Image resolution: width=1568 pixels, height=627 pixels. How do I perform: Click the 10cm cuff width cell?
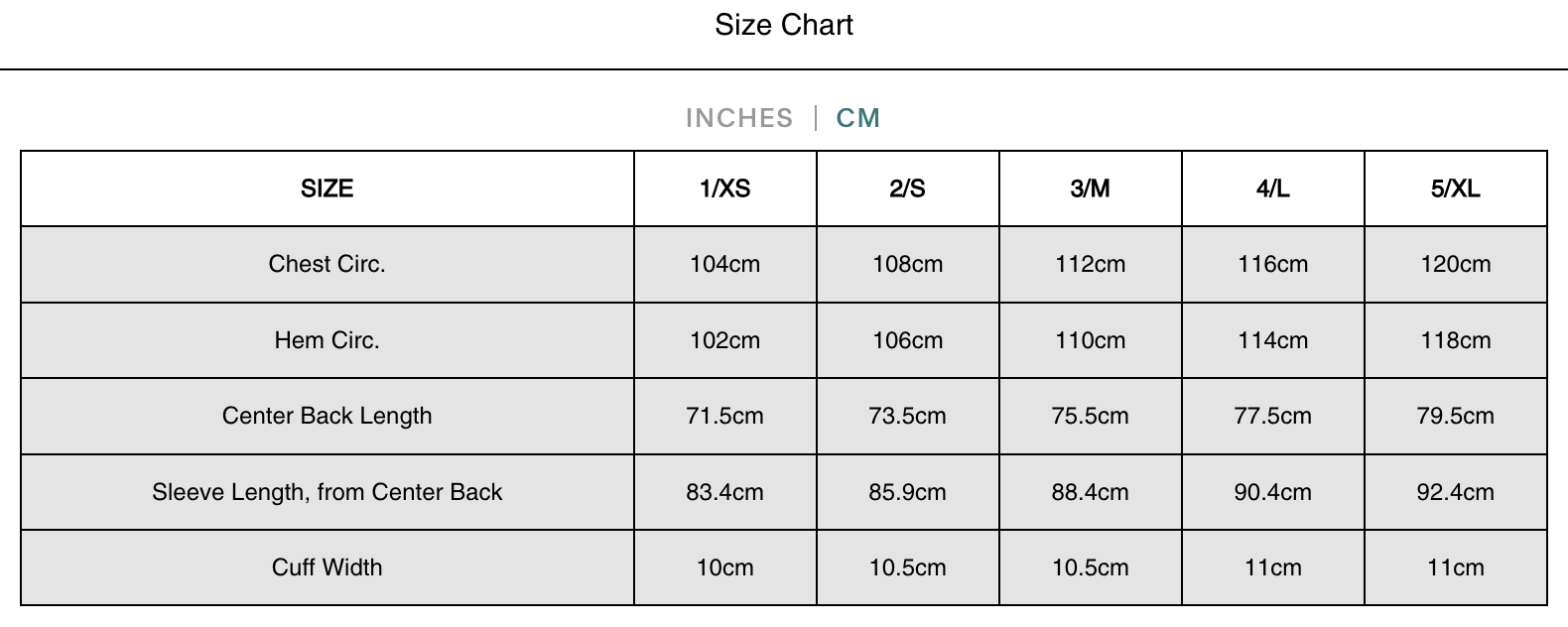click(724, 567)
